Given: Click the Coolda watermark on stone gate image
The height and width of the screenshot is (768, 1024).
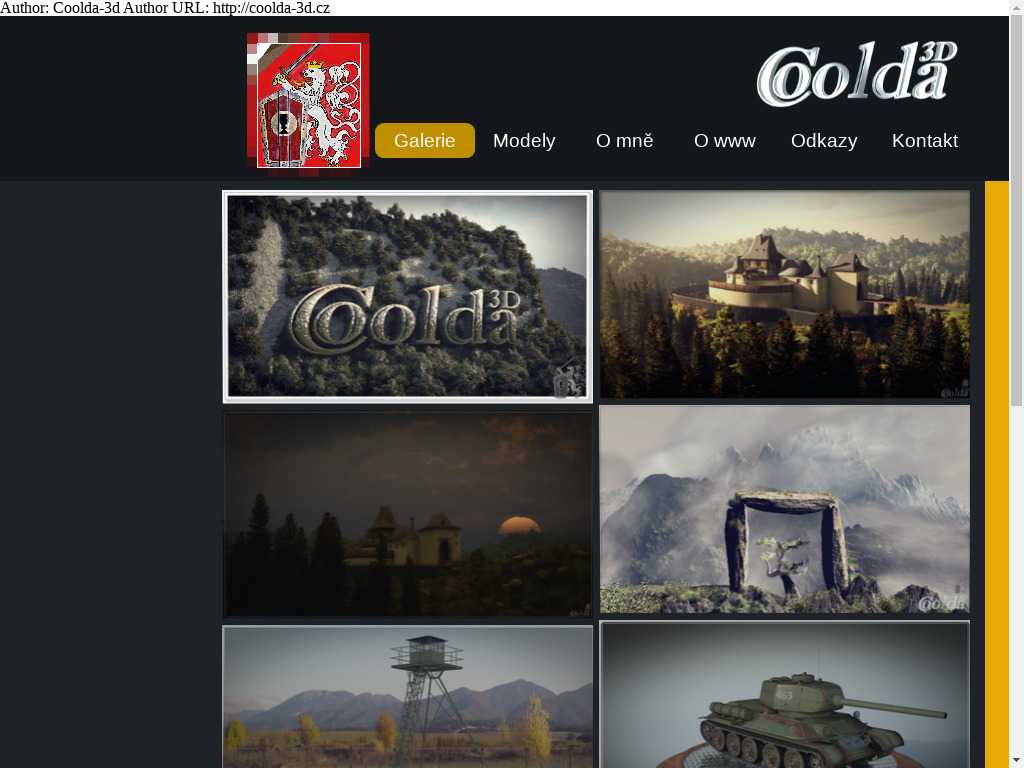Looking at the screenshot, I should click(x=941, y=602).
